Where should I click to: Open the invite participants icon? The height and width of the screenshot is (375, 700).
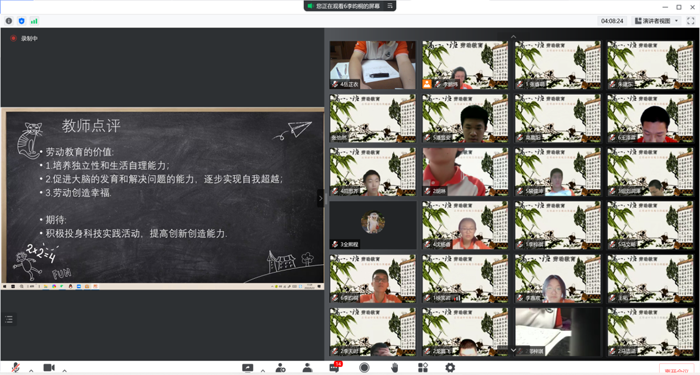pos(280,368)
